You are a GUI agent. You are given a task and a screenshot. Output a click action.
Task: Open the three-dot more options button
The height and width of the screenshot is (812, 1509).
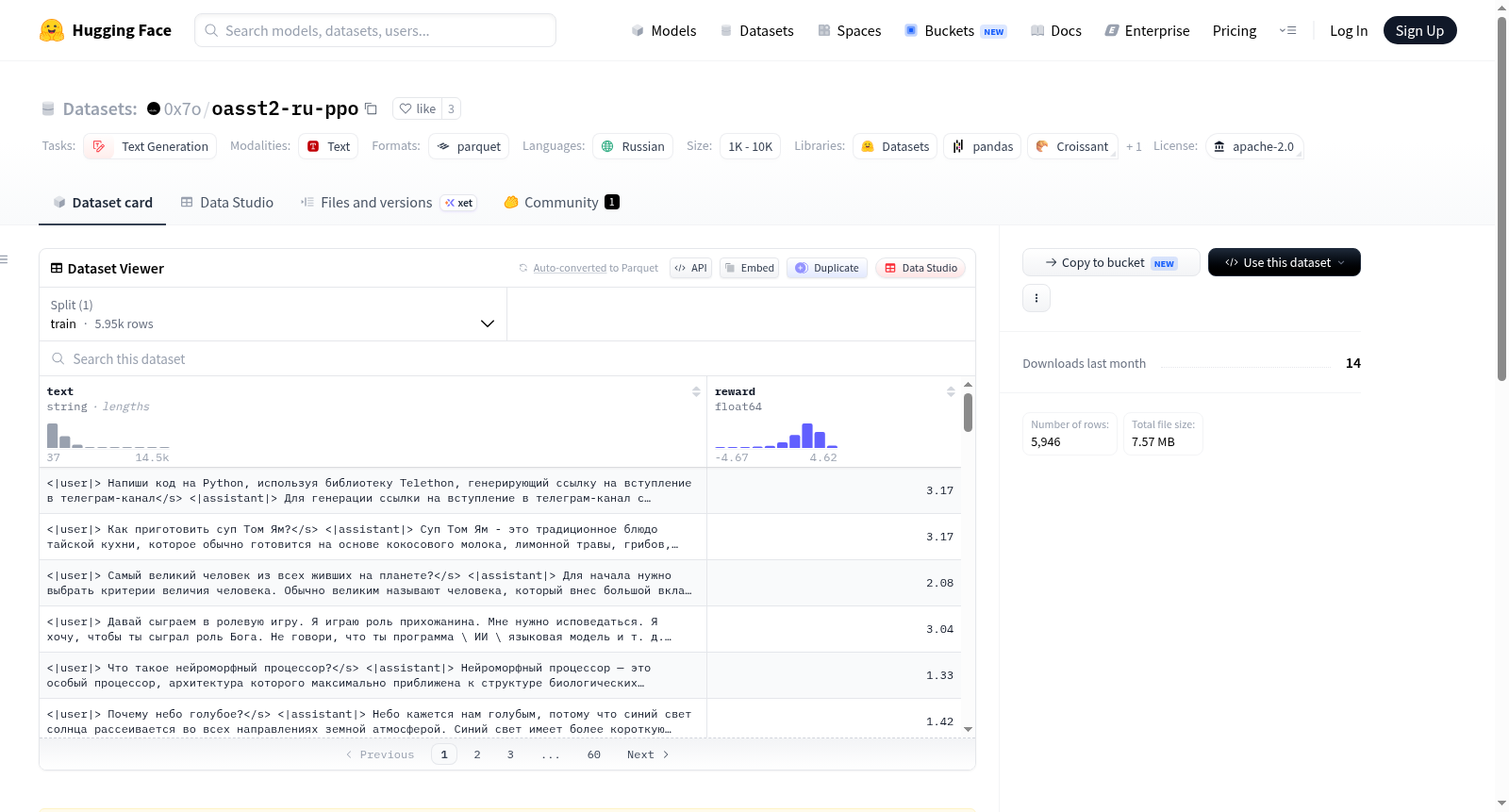(x=1036, y=298)
